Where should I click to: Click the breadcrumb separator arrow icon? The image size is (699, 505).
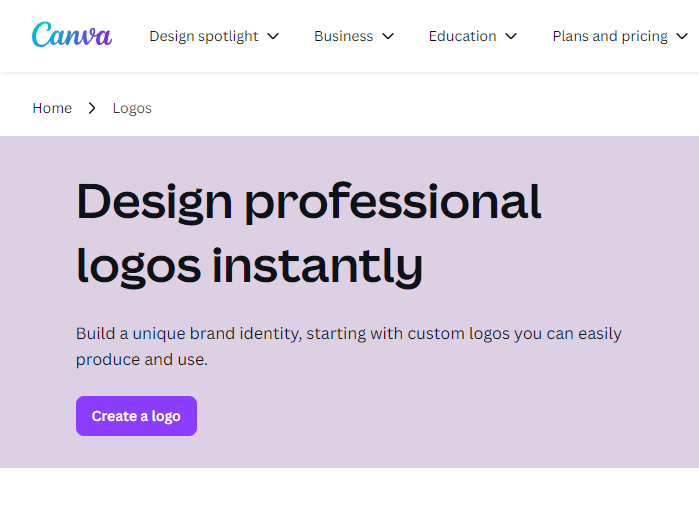point(92,108)
